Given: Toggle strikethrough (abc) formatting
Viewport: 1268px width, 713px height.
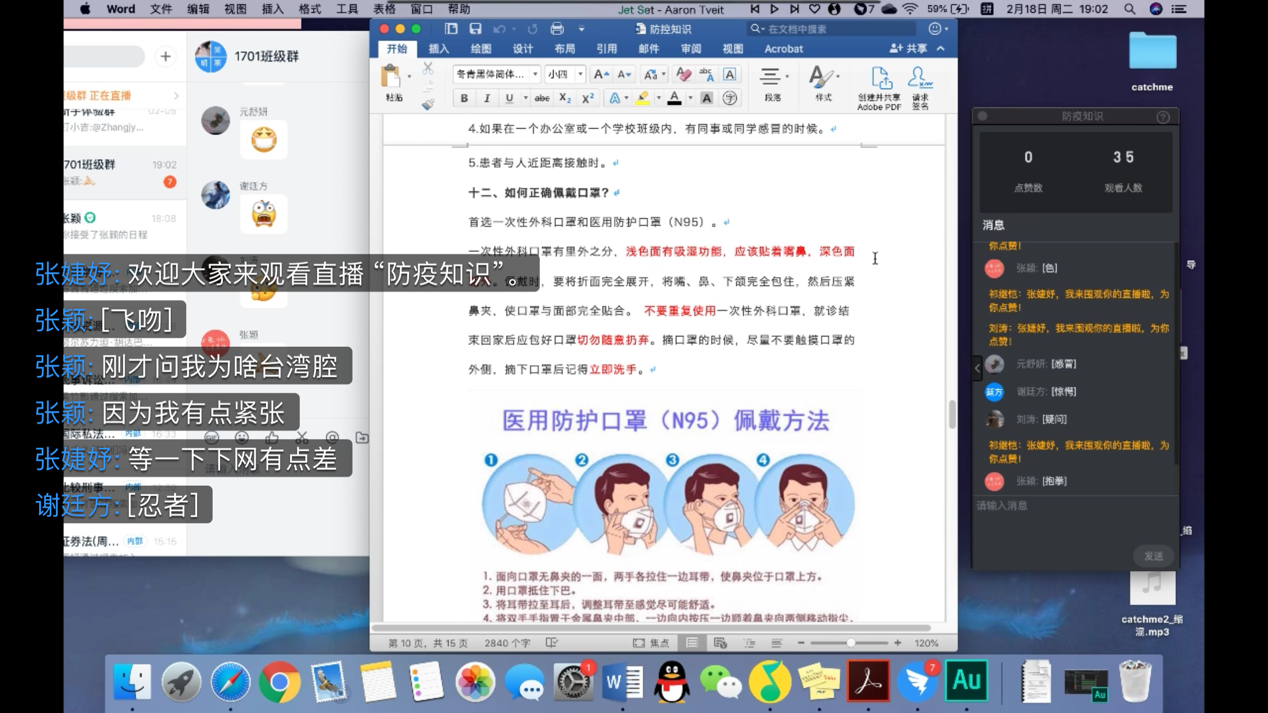Looking at the screenshot, I should pos(542,99).
